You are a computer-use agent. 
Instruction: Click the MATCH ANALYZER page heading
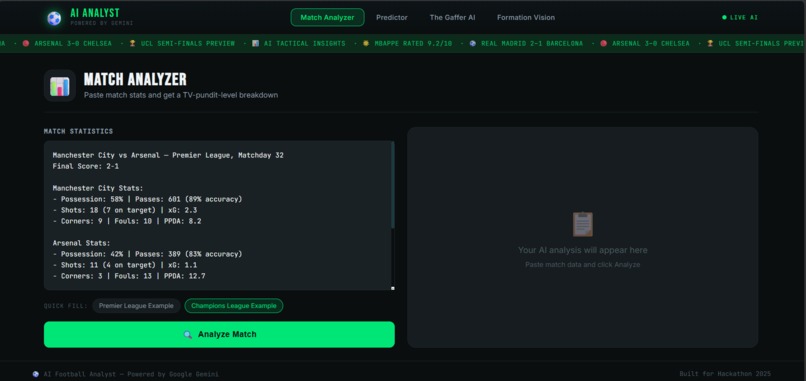[x=135, y=79]
